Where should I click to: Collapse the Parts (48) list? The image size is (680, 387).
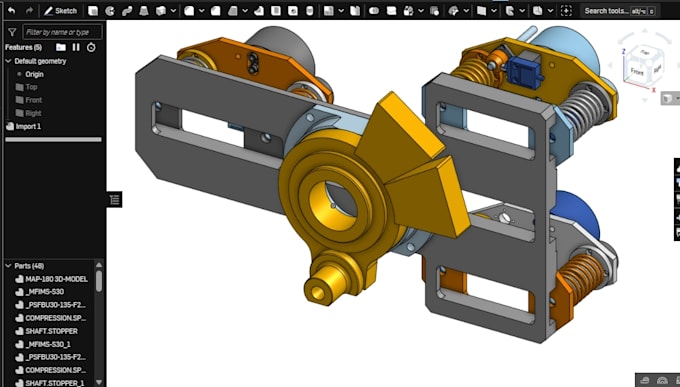click(x=8, y=266)
